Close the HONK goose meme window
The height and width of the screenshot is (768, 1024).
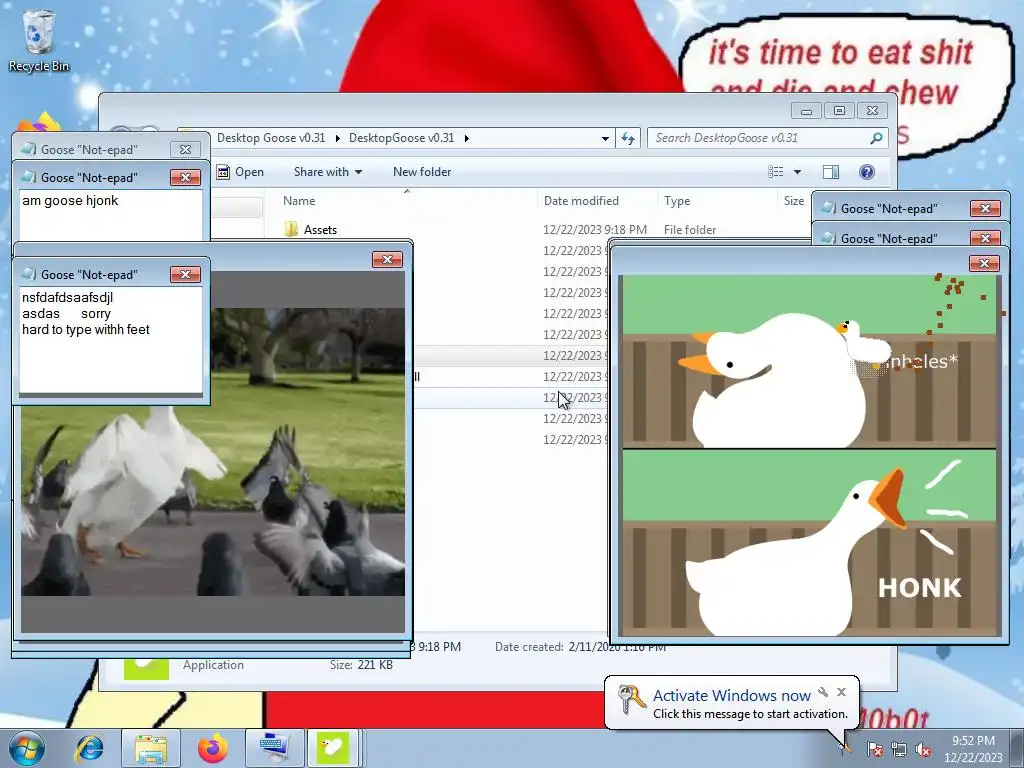985,263
